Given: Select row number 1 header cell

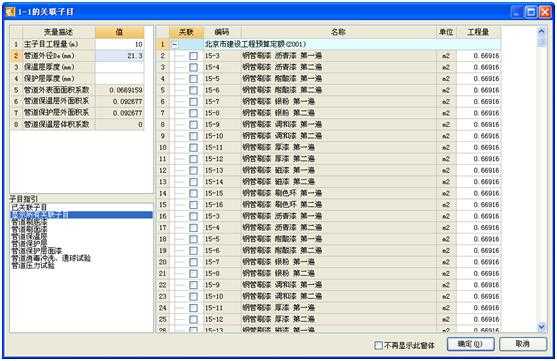Looking at the screenshot, I should coord(163,44).
